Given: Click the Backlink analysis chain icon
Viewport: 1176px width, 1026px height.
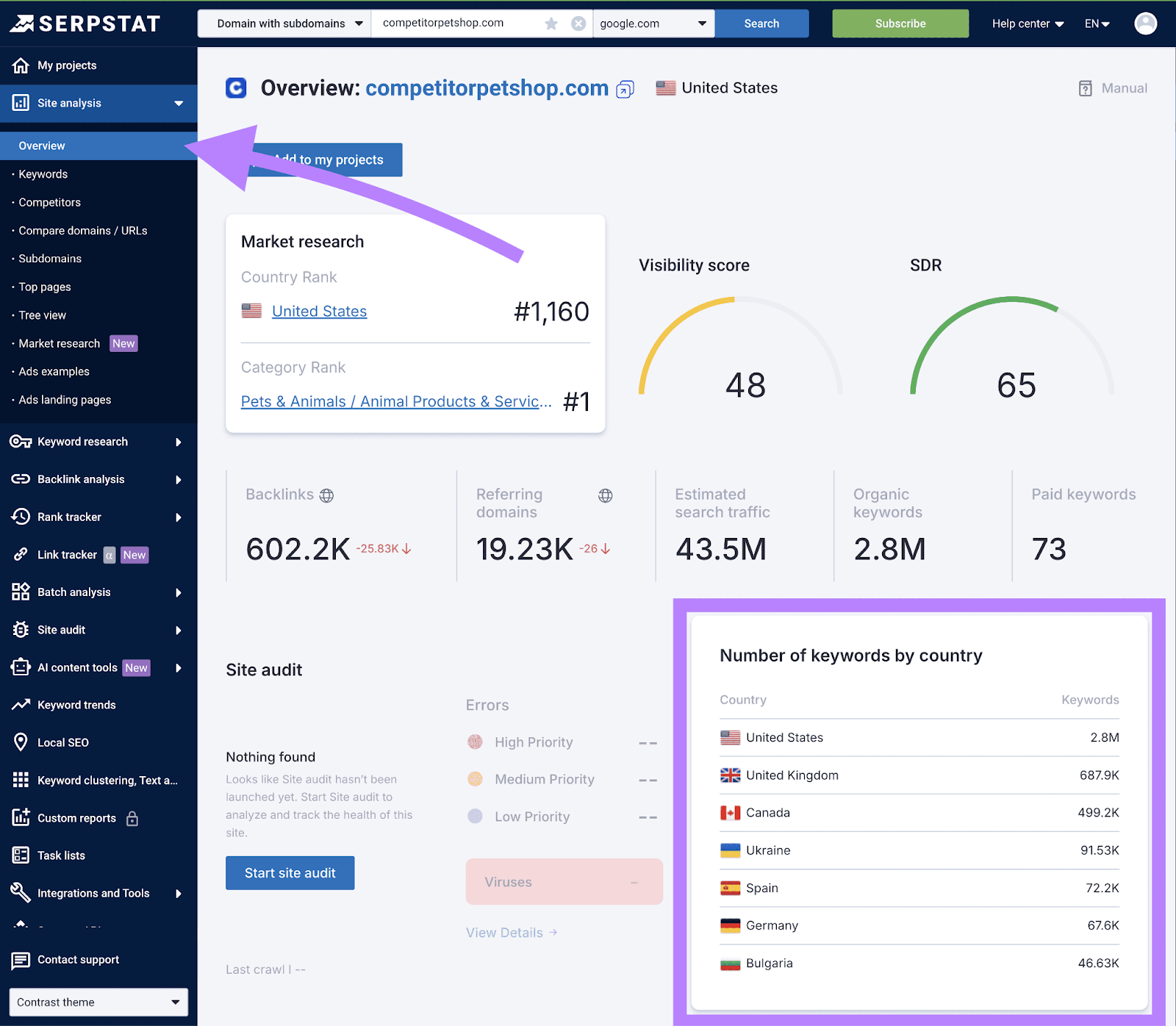Looking at the screenshot, I should (21, 479).
